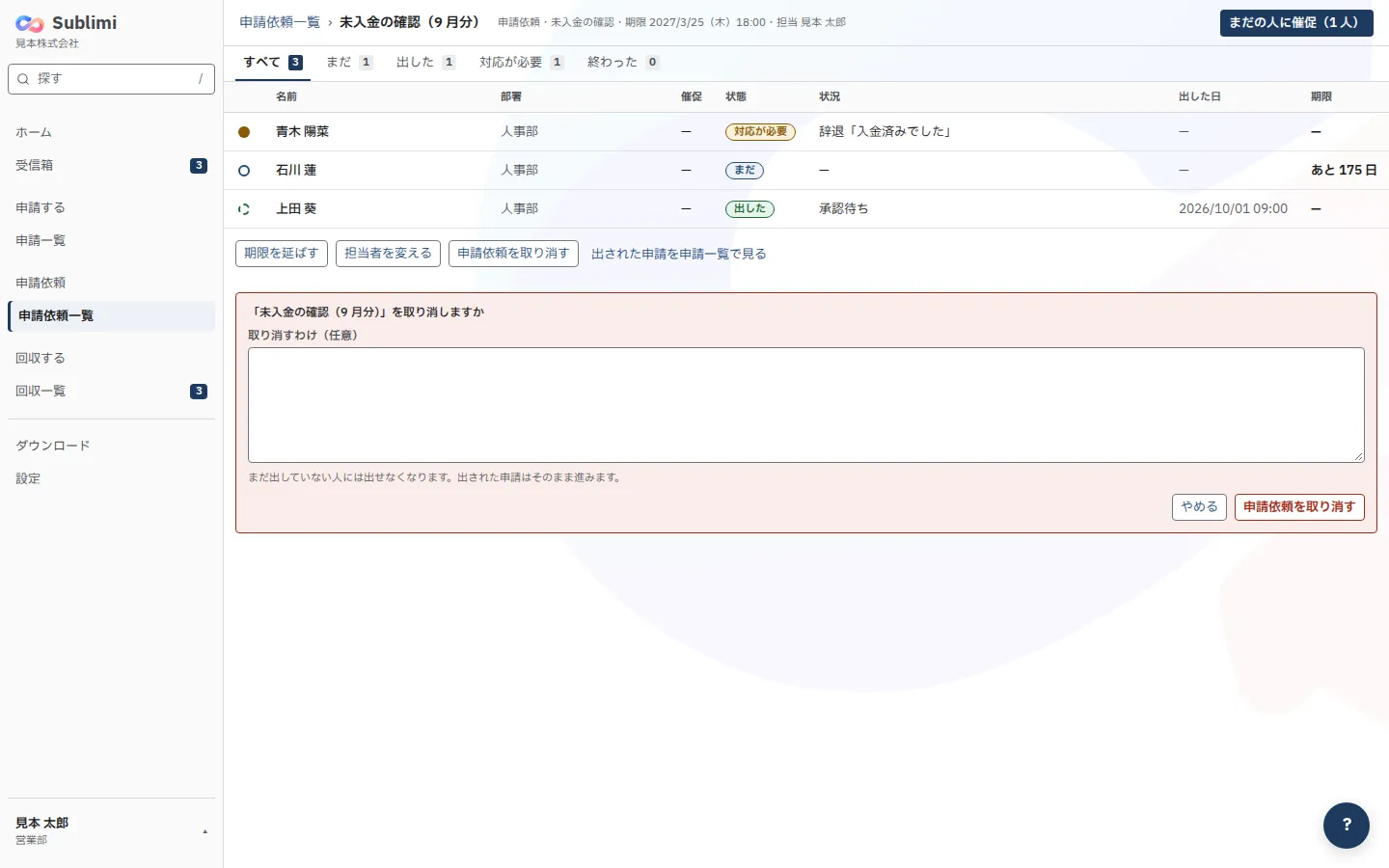Click the search magnifier icon

23,79
